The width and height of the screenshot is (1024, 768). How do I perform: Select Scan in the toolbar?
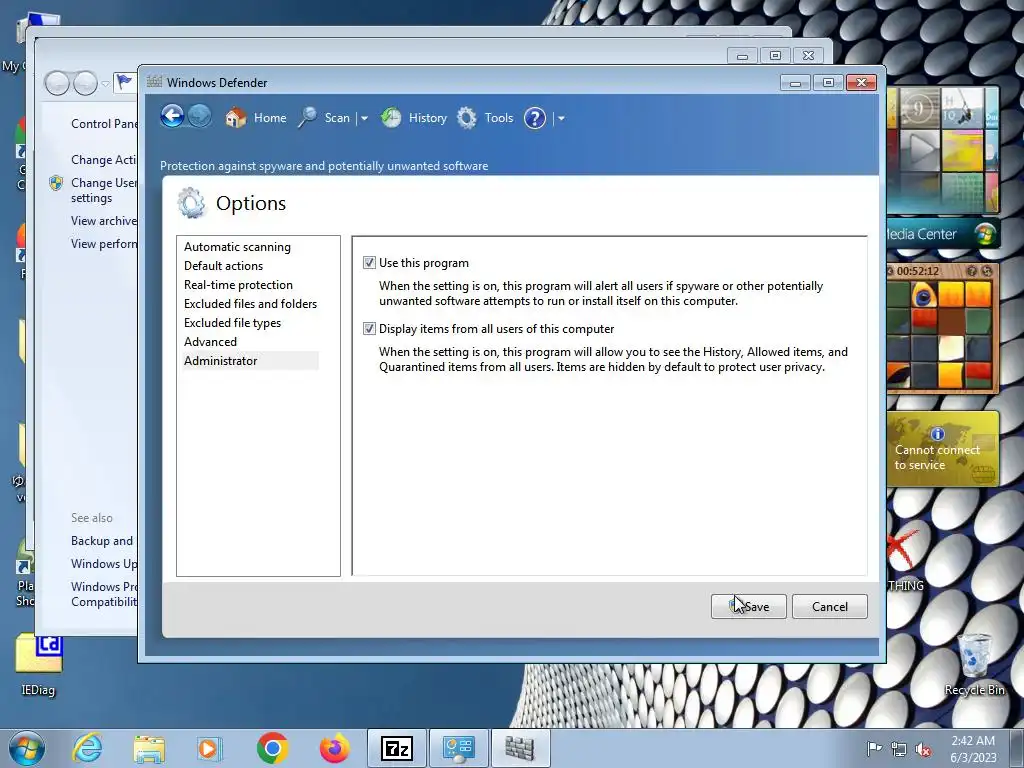[x=337, y=118]
